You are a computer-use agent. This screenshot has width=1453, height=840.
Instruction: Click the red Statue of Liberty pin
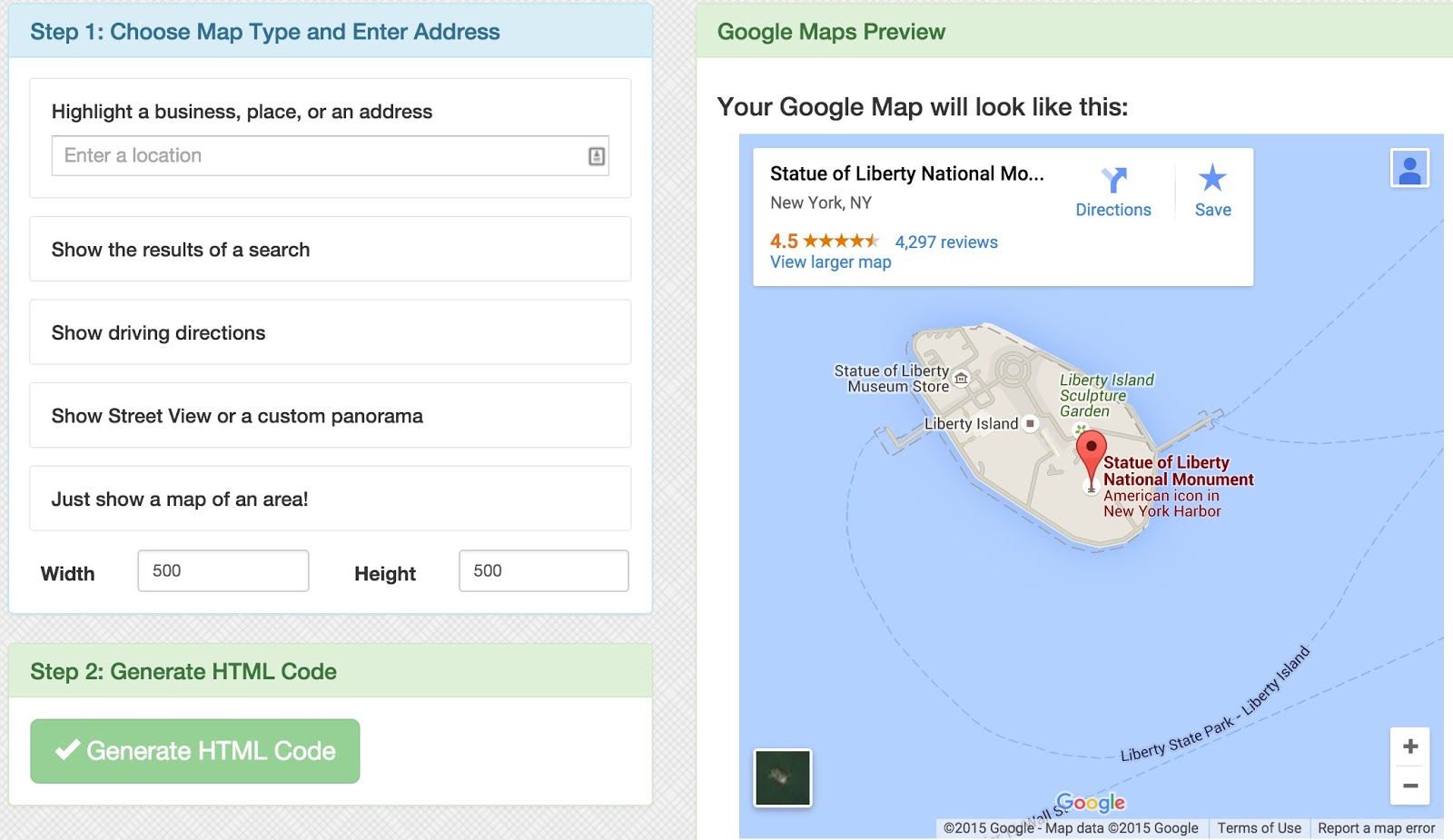point(1091,451)
